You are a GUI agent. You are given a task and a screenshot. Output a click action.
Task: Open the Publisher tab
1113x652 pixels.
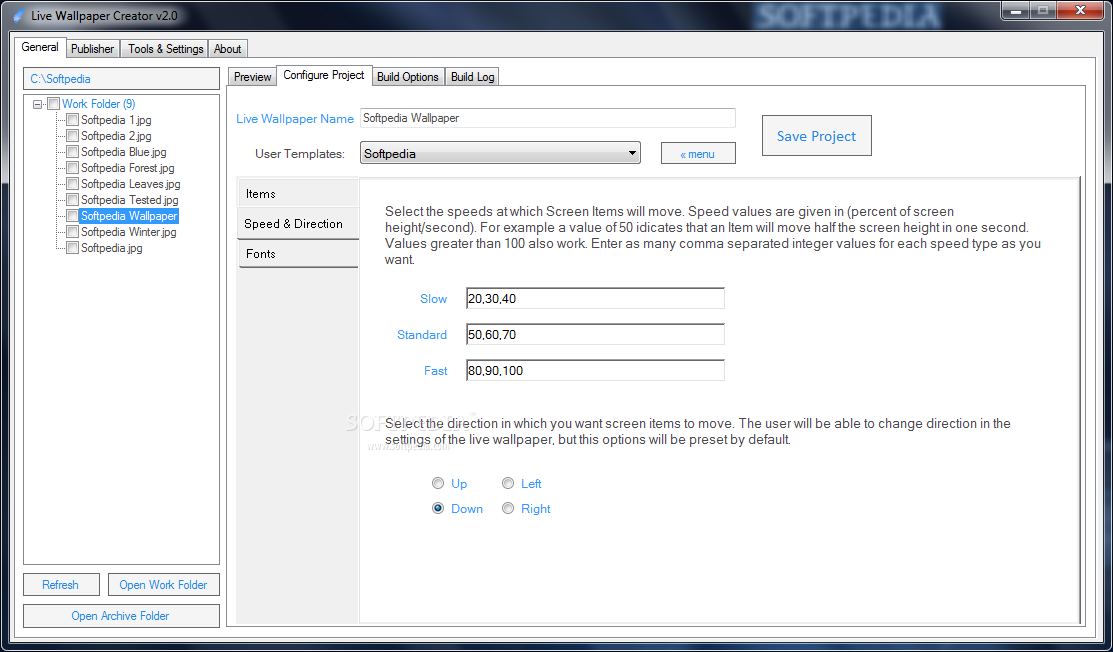click(92, 49)
